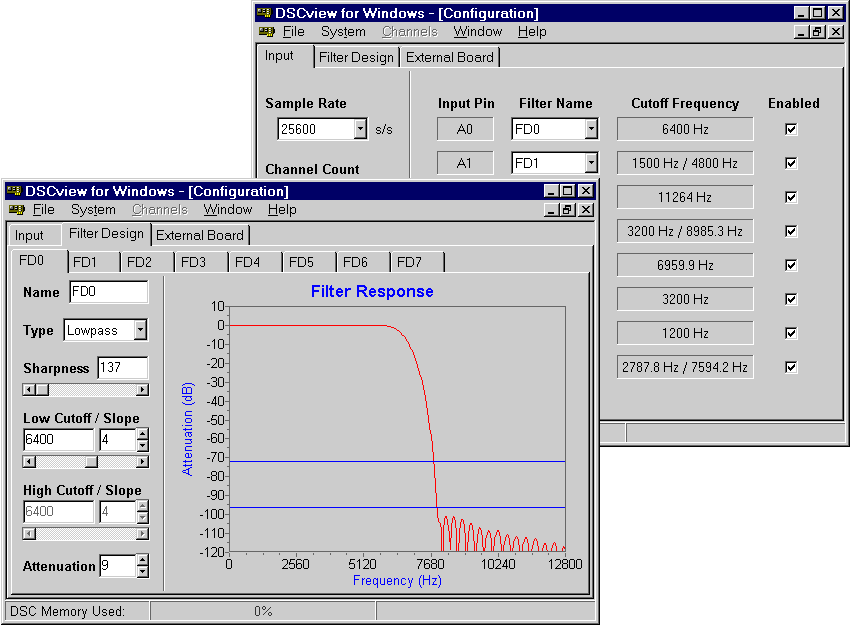This screenshot has width=850, height=625.
Task: Toggle Enabled checkbox for 6400 Hz row
Action: tap(791, 129)
